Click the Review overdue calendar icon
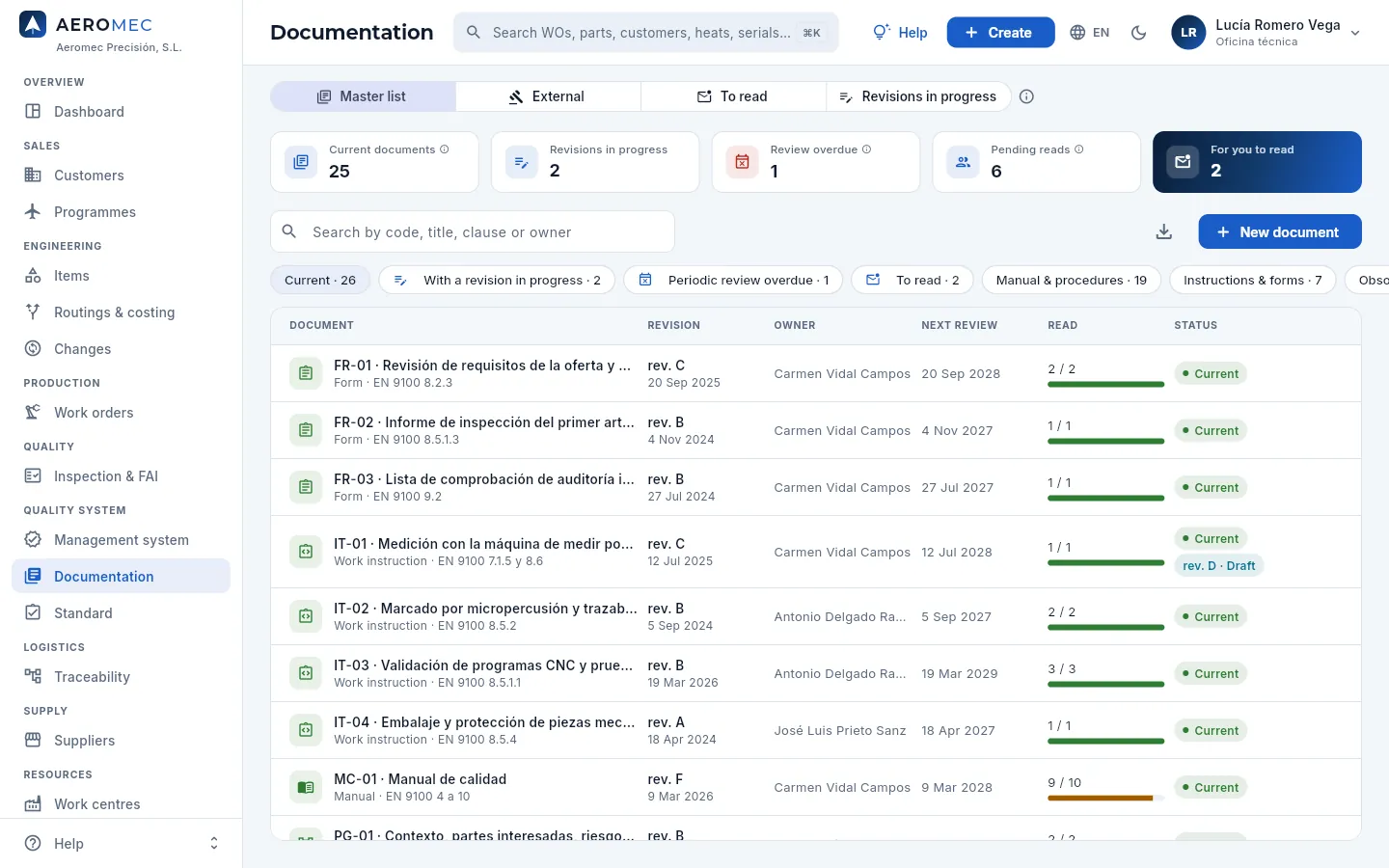 point(742,162)
